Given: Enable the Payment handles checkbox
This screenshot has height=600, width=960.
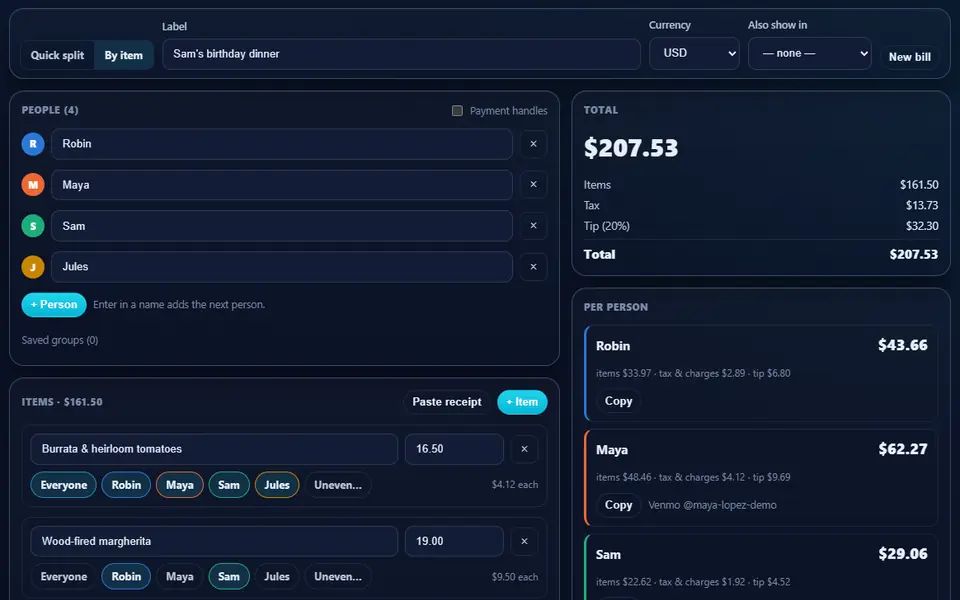Looking at the screenshot, I should click(457, 111).
